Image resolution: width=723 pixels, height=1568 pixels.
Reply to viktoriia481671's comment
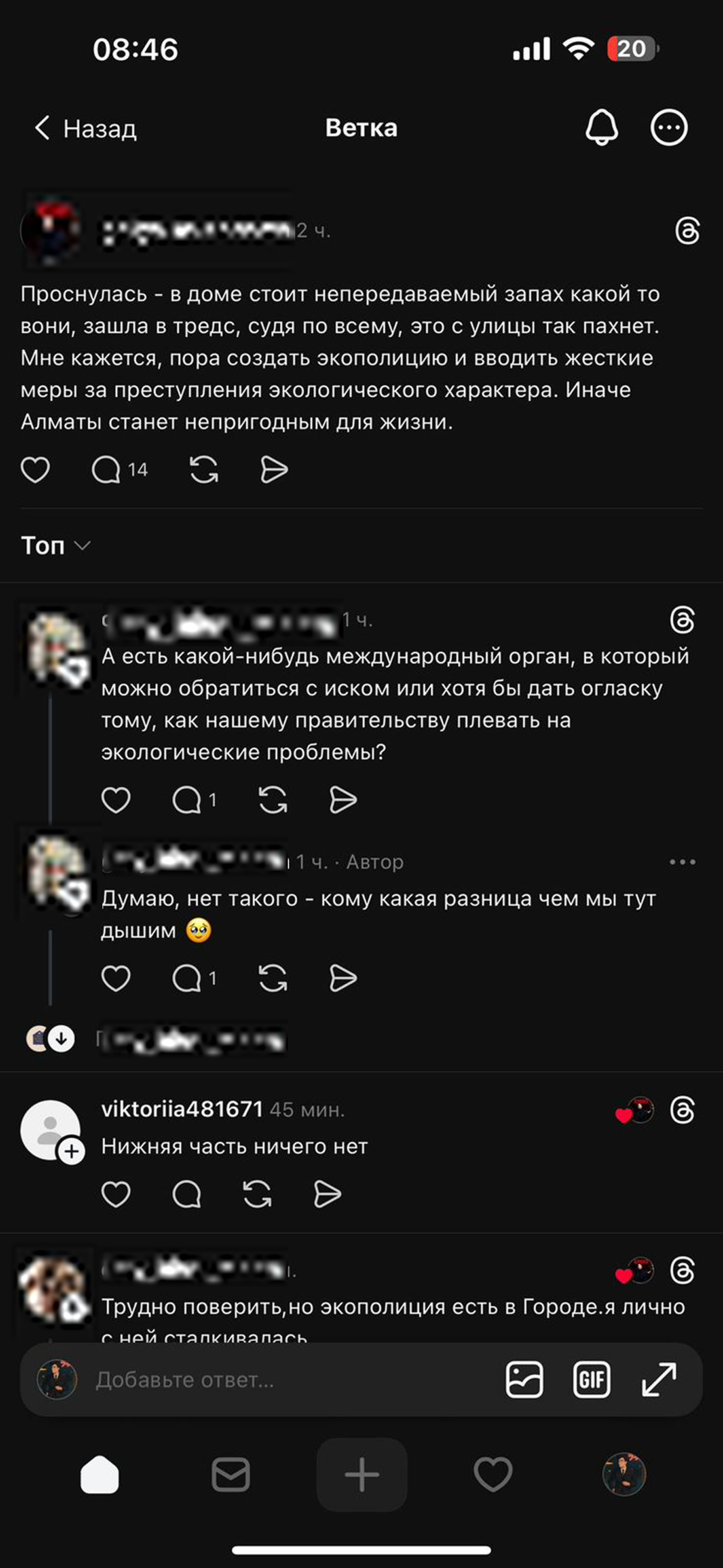(186, 1194)
